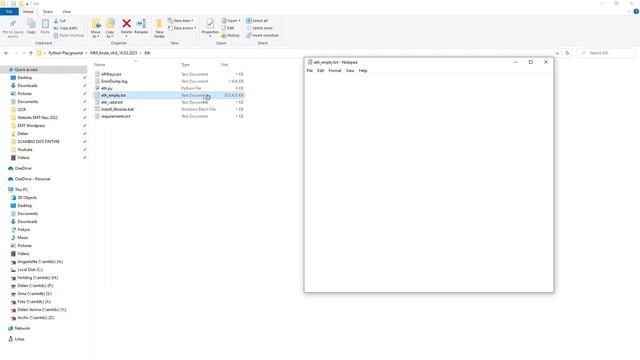Open Website EMT Neu 2022 folder
The image size is (640, 360).
pos(38,118)
